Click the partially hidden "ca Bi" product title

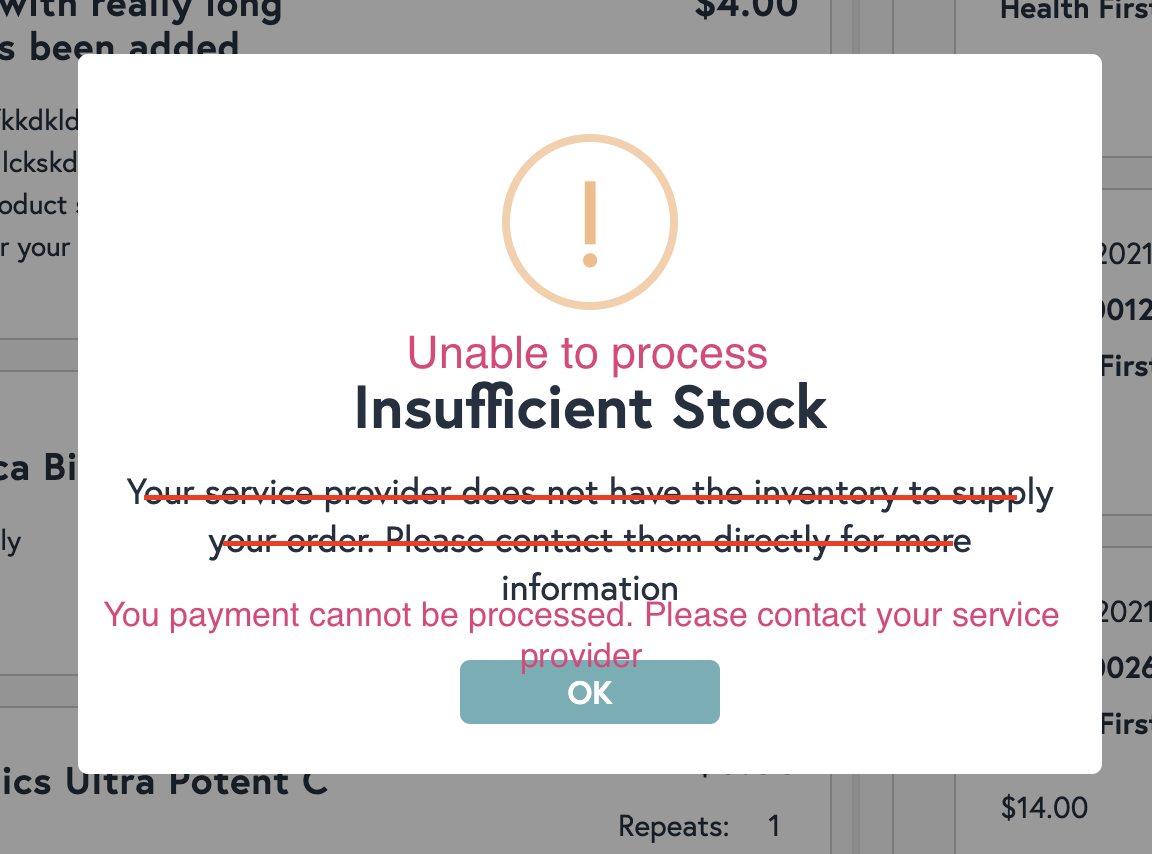point(40,468)
